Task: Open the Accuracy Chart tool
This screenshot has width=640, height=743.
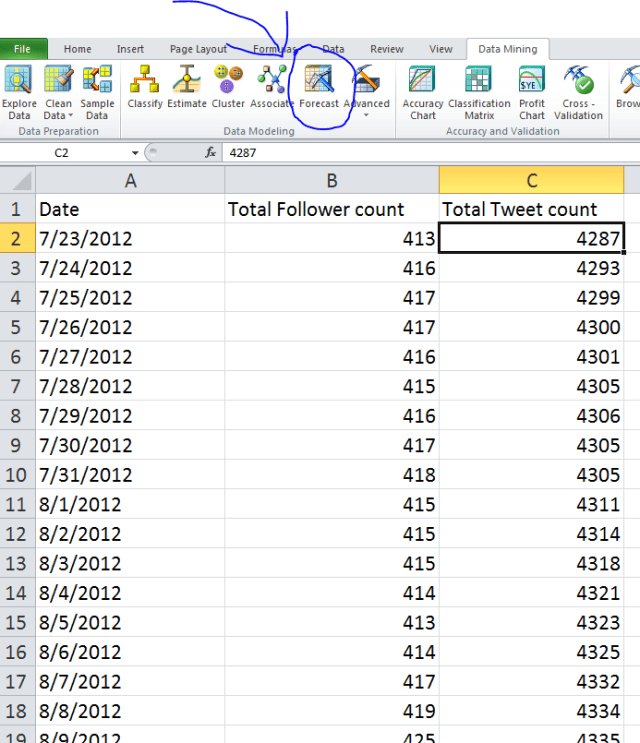Action: coord(423,92)
